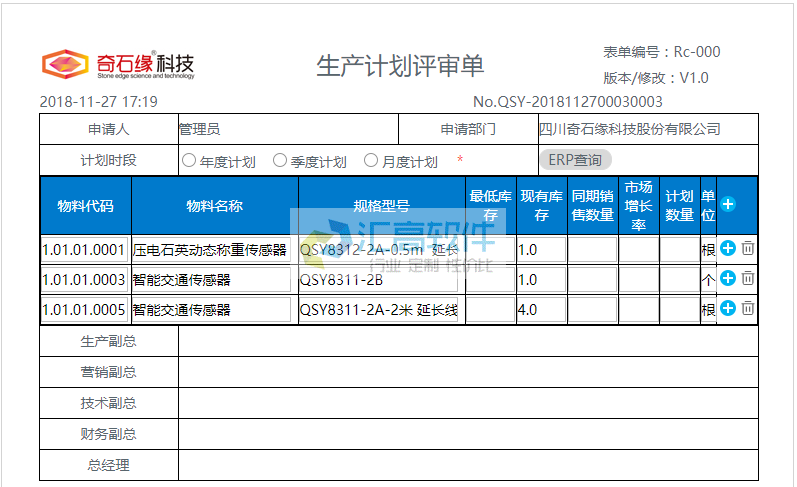Click the 规格型号 field containing QSY8311-2B
Viewport: 797px width, 487px height.
(380, 280)
